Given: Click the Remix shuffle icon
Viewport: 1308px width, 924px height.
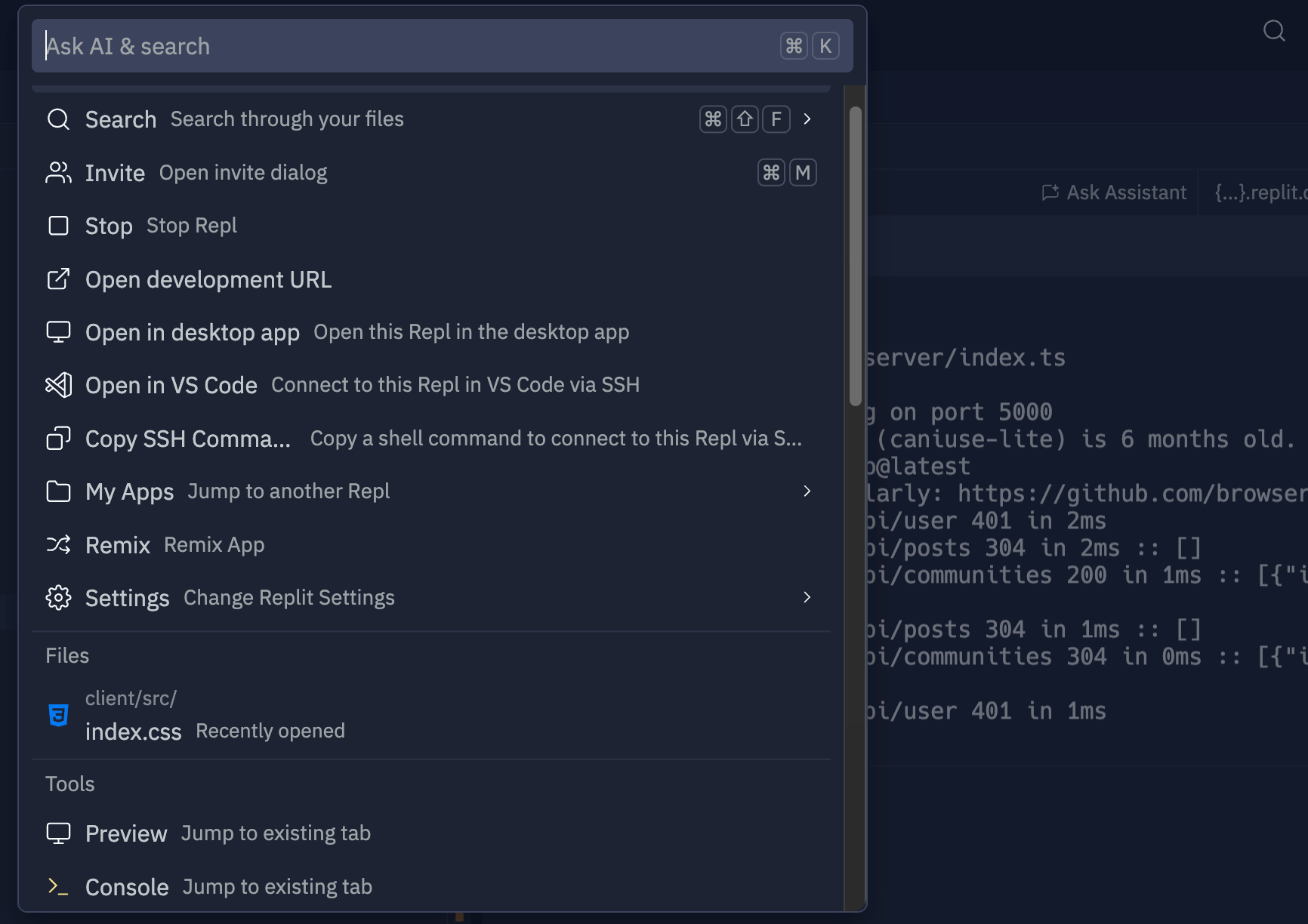Looking at the screenshot, I should pyautogui.click(x=58, y=544).
